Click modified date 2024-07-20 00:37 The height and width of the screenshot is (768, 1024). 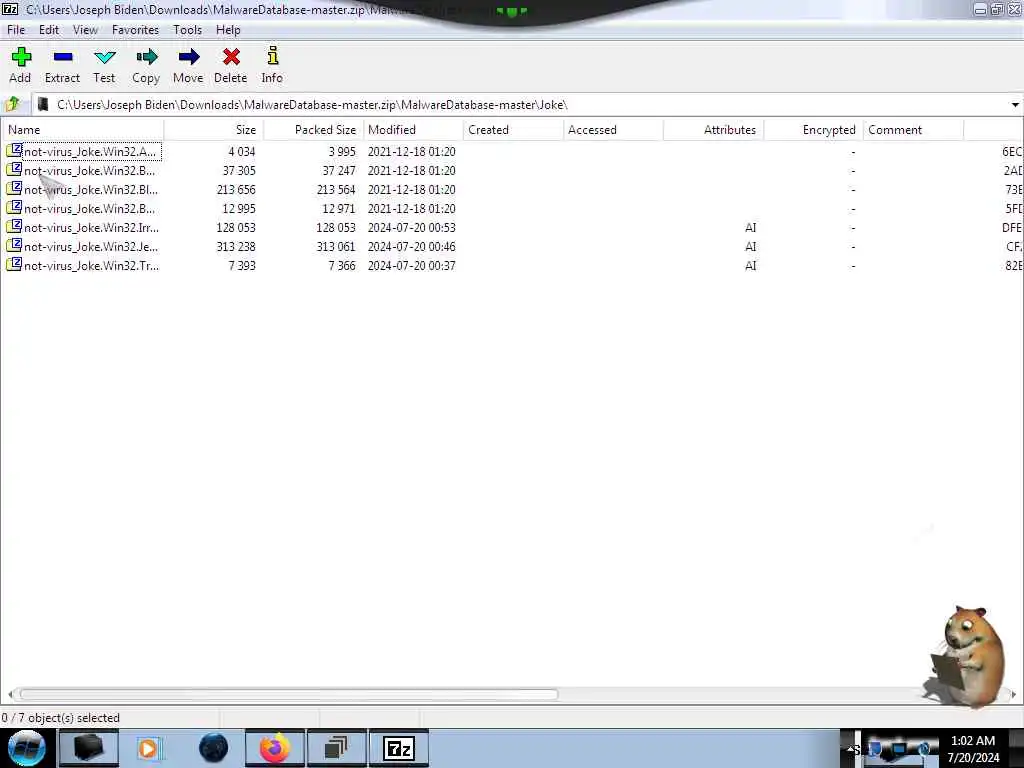point(411,265)
